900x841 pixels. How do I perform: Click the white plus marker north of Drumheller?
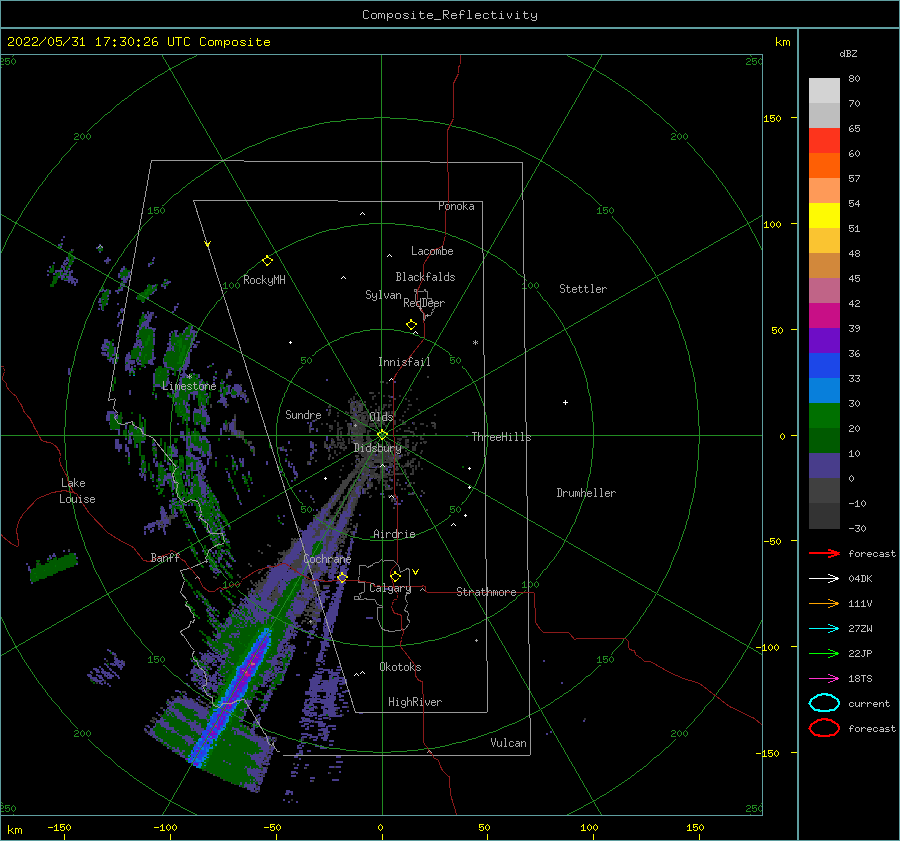tap(565, 402)
